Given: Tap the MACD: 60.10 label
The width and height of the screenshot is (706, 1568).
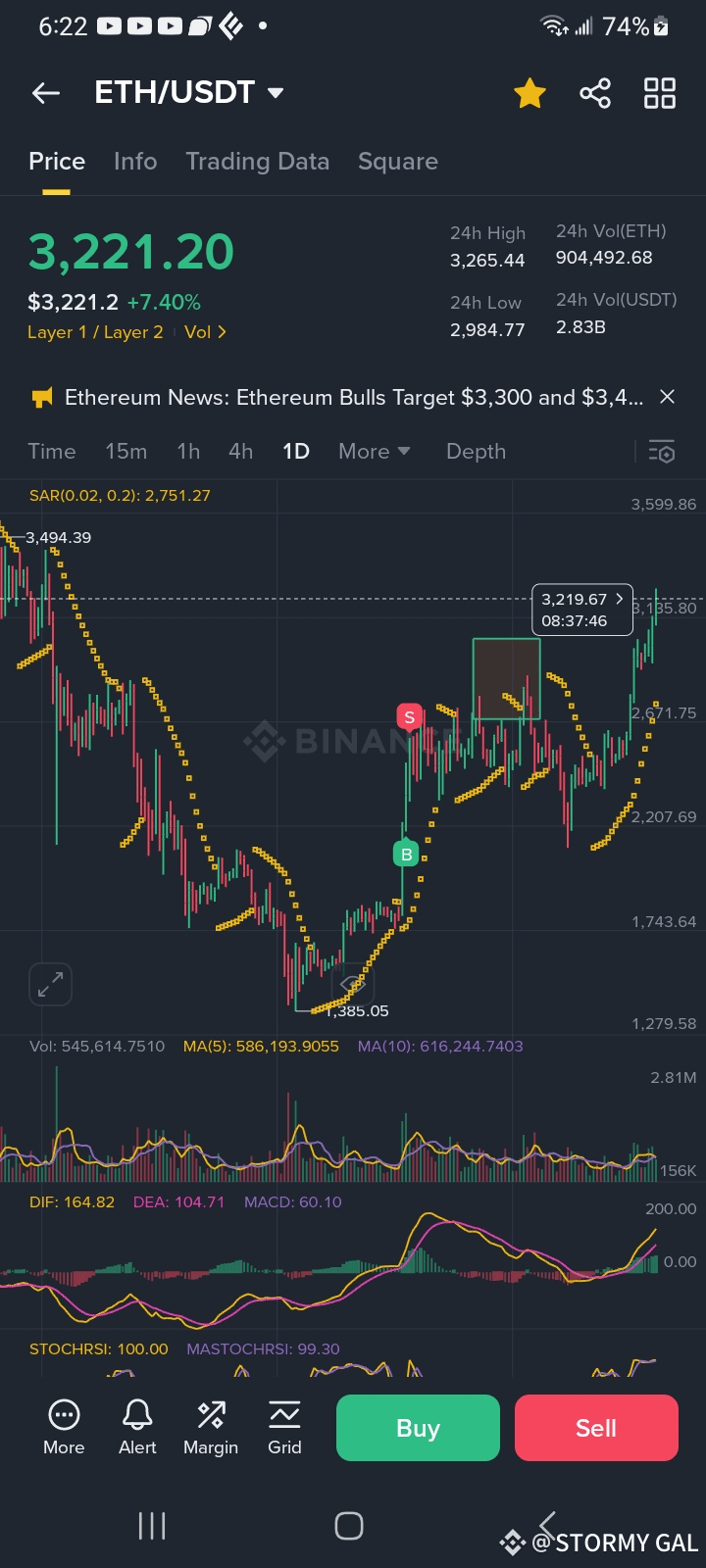Looking at the screenshot, I should click(293, 1202).
